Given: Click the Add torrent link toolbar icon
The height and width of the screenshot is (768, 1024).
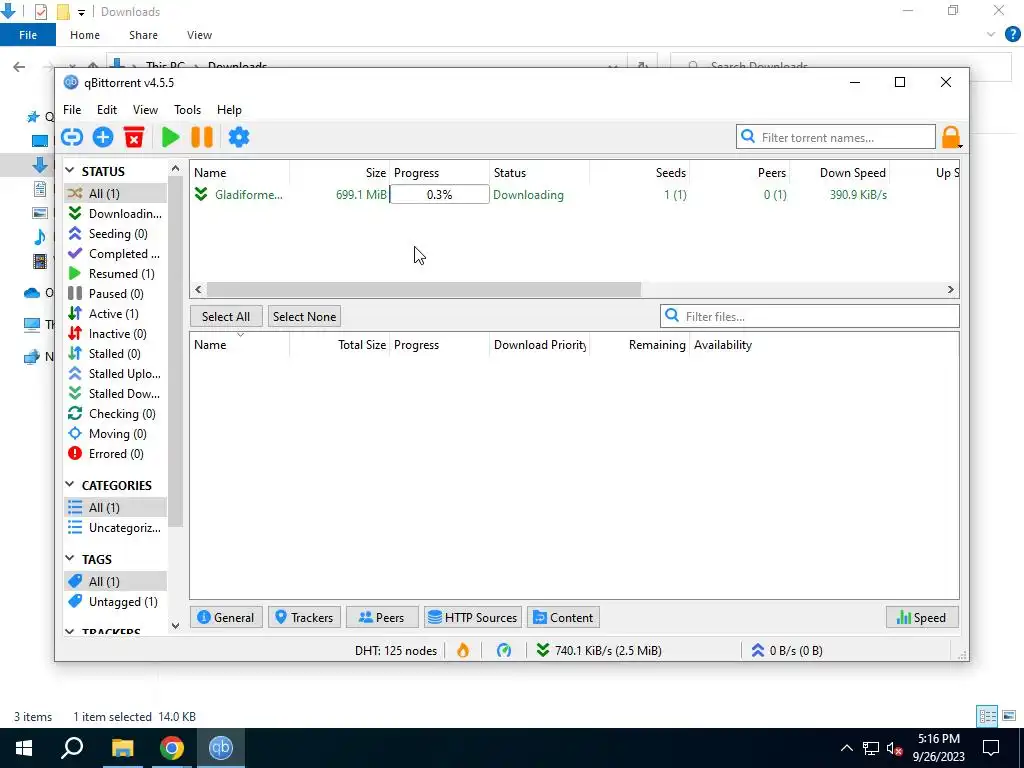Looking at the screenshot, I should click(x=72, y=137).
